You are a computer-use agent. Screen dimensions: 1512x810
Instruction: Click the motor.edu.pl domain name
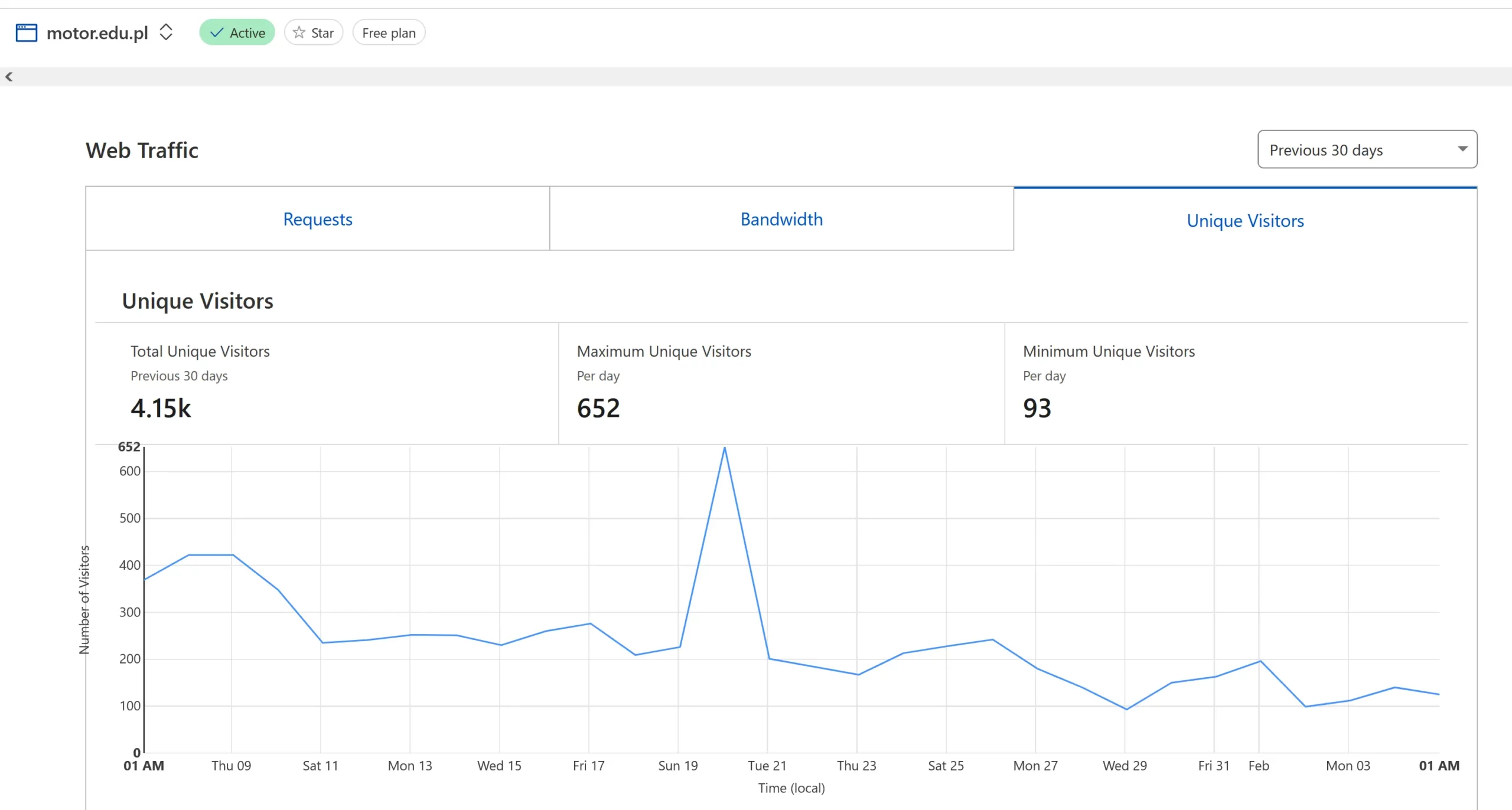[x=97, y=33]
